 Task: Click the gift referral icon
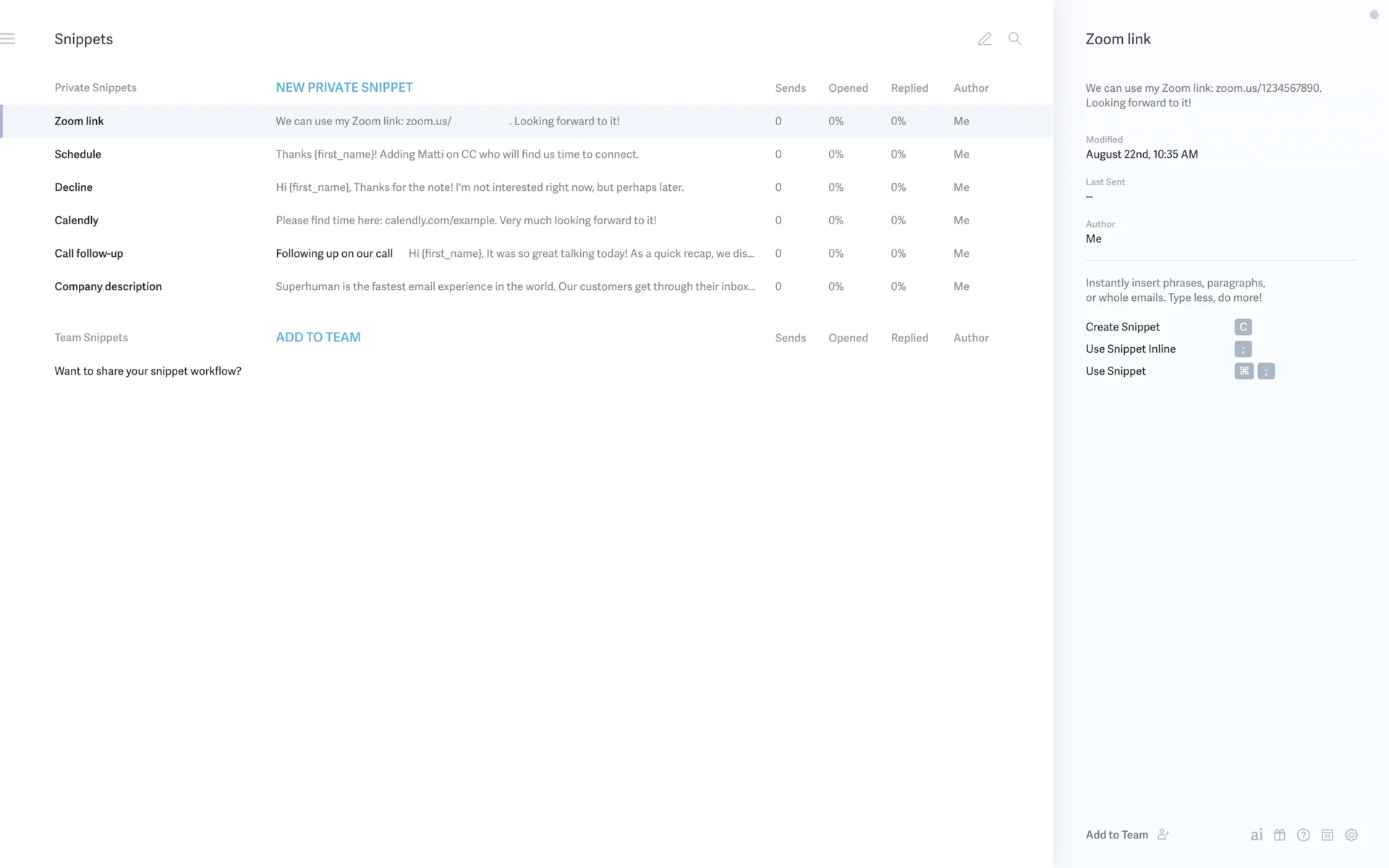(x=1280, y=835)
